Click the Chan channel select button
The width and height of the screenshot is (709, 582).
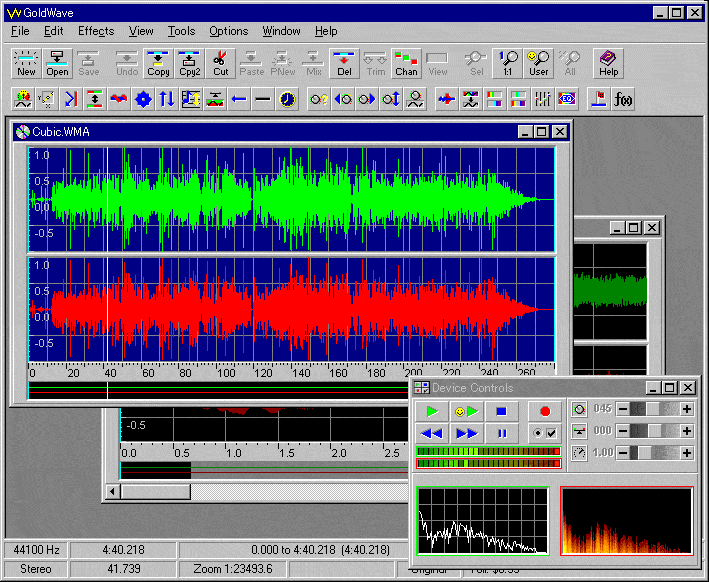pos(406,63)
